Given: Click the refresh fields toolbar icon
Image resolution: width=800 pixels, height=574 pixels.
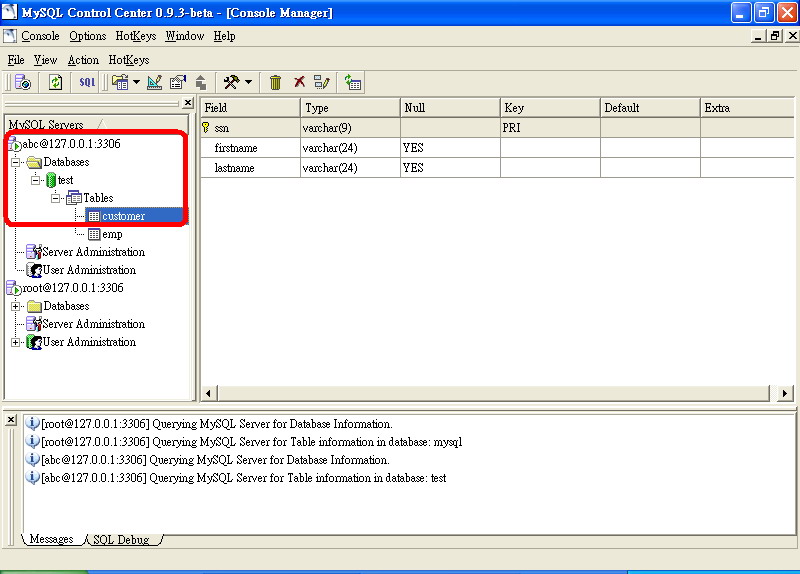Looking at the screenshot, I should 353,82.
